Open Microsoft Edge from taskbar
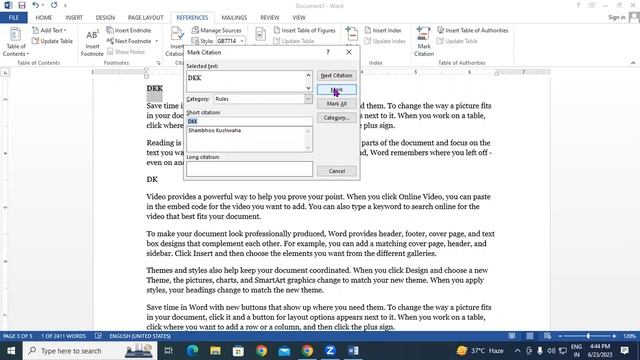The image size is (640, 360). [x=193, y=351]
